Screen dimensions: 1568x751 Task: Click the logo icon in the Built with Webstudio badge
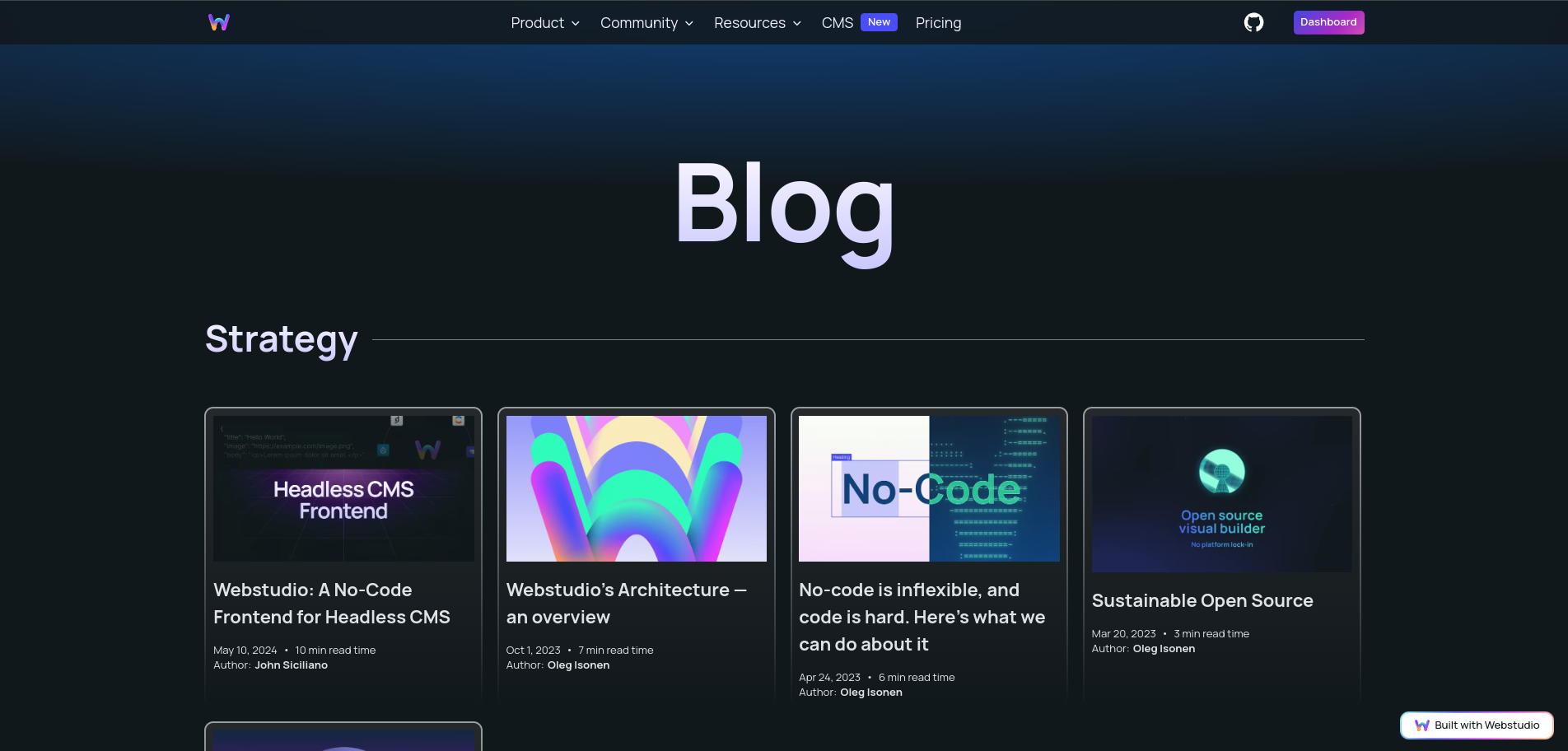tap(1421, 725)
